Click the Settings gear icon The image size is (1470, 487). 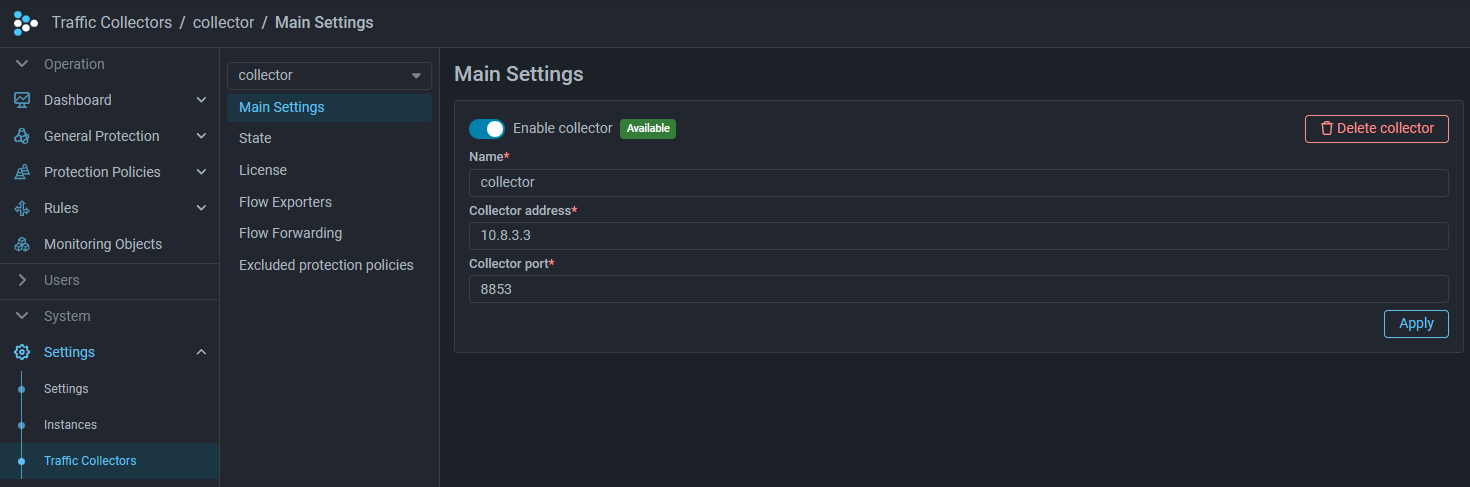pyautogui.click(x=22, y=352)
